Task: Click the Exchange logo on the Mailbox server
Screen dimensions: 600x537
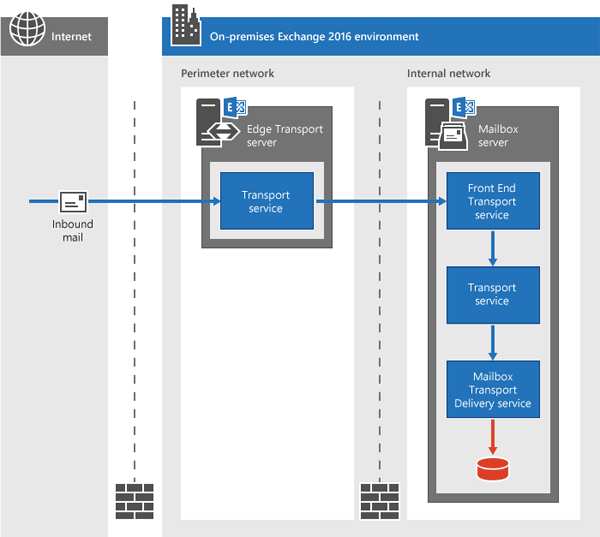Action: tap(464, 107)
